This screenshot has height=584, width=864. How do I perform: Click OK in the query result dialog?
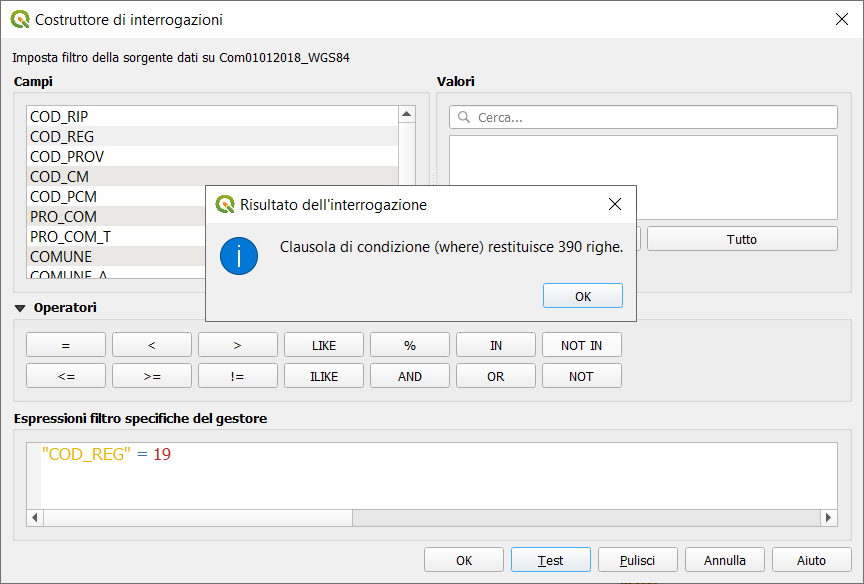coord(582,296)
